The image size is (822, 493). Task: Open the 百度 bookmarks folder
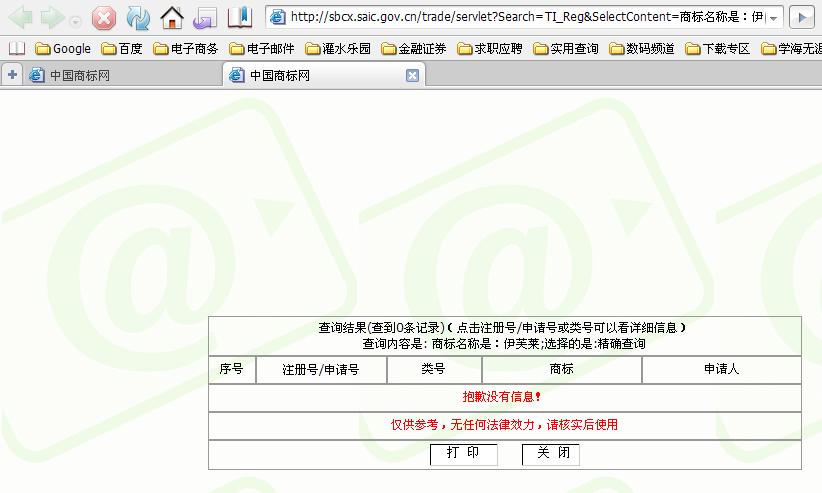click(x=122, y=49)
